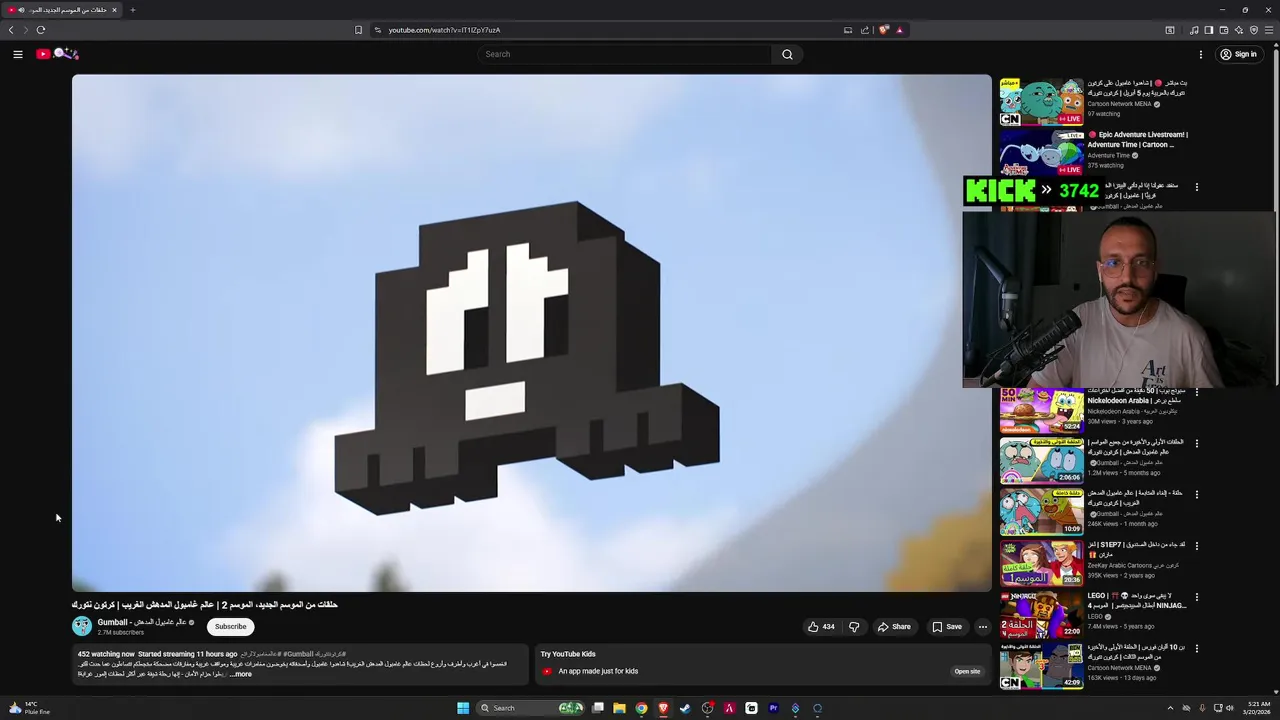Click Open site for YouTube Kids
The height and width of the screenshot is (720, 1280).
click(x=967, y=671)
